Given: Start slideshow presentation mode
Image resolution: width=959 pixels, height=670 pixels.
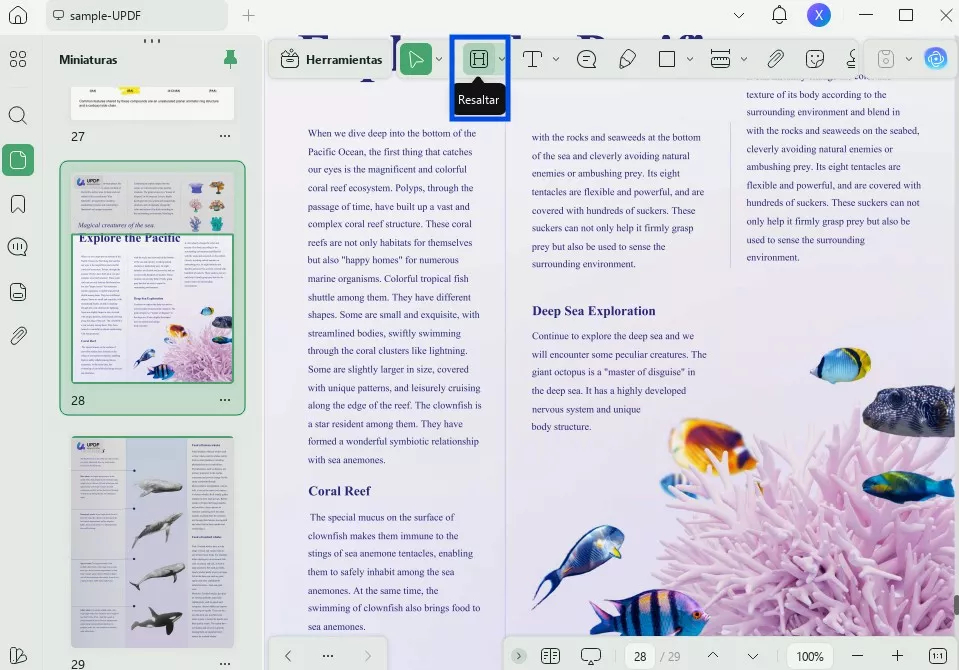Looking at the screenshot, I should [x=590, y=656].
